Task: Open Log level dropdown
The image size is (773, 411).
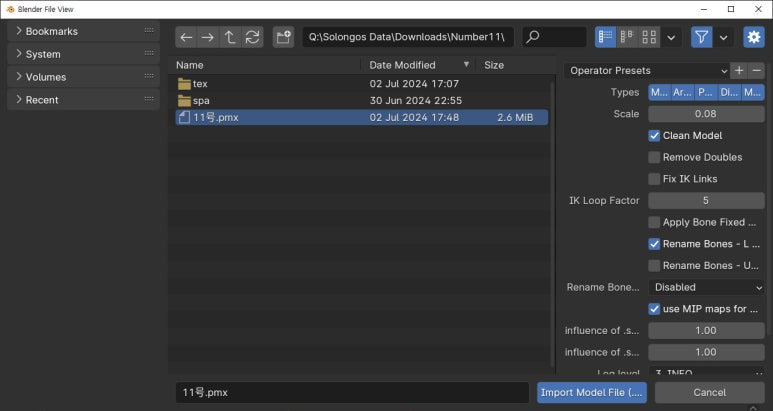Action: click(706, 372)
